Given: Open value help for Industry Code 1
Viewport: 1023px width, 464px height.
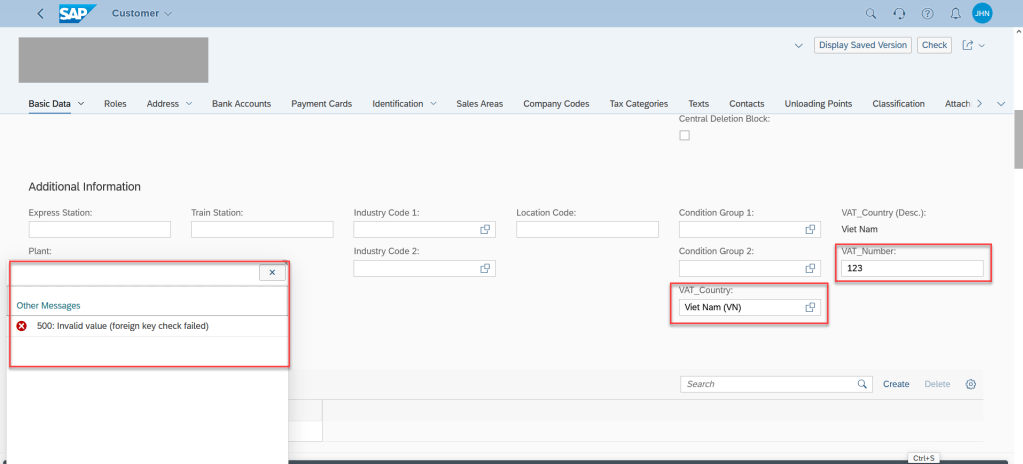Looking at the screenshot, I should (x=485, y=230).
